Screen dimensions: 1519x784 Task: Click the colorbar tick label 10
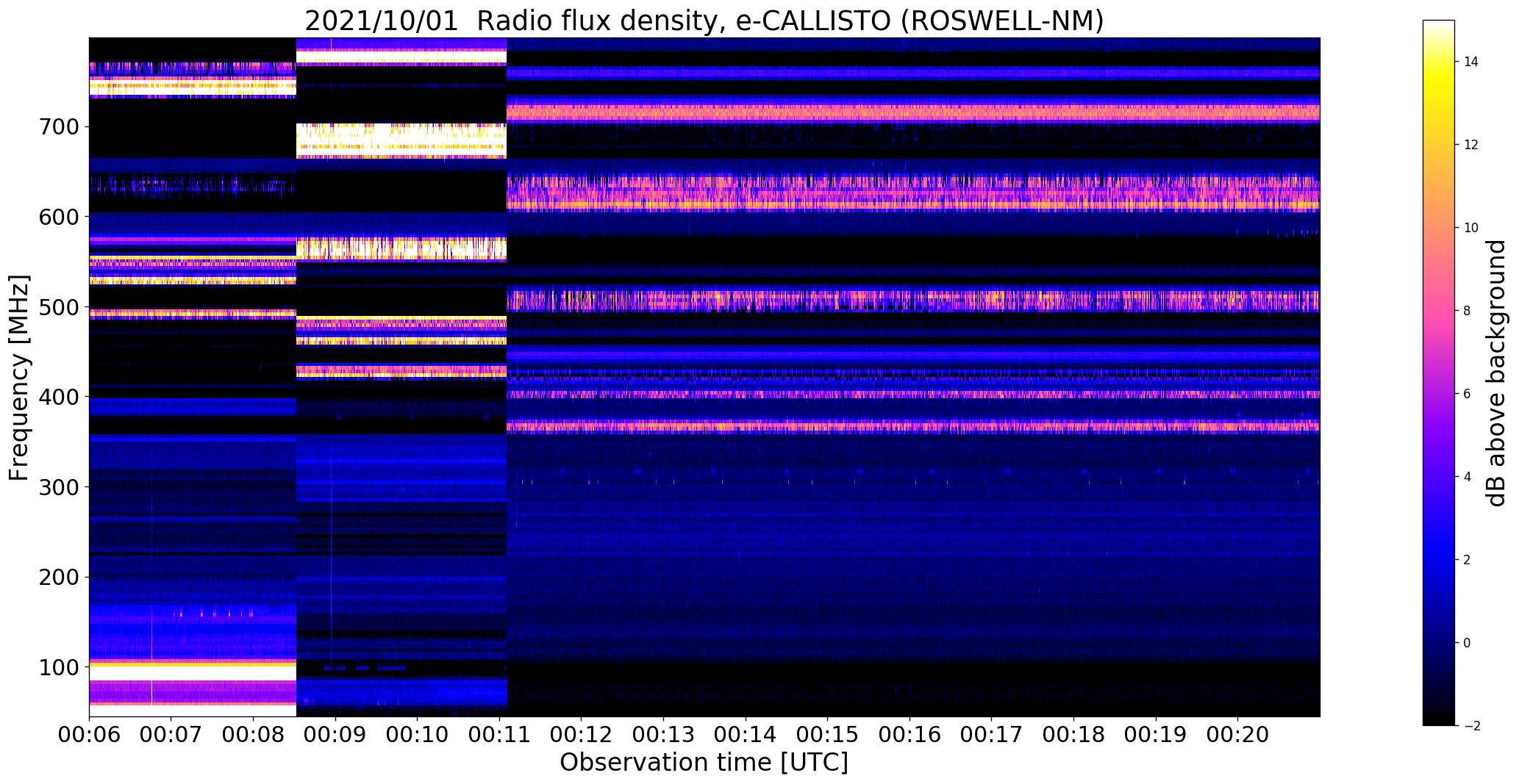1471,228
